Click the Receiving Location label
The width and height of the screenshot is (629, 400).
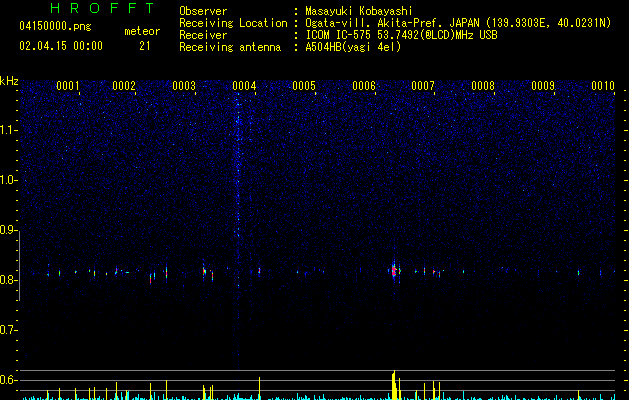click(x=233, y=23)
